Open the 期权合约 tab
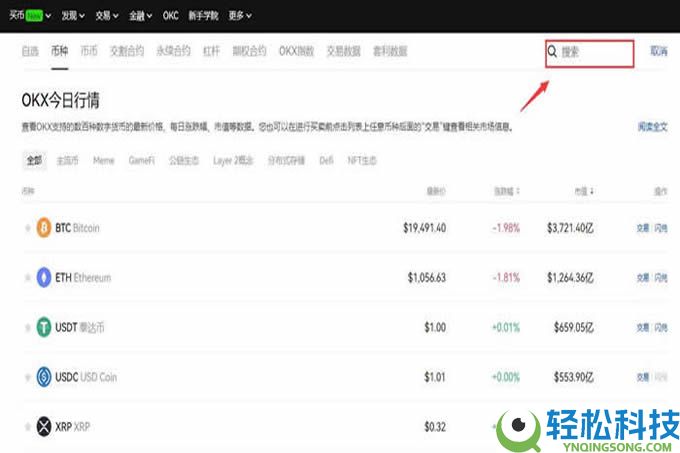The height and width of the screenshot is (453, 680). coord(249,51)
